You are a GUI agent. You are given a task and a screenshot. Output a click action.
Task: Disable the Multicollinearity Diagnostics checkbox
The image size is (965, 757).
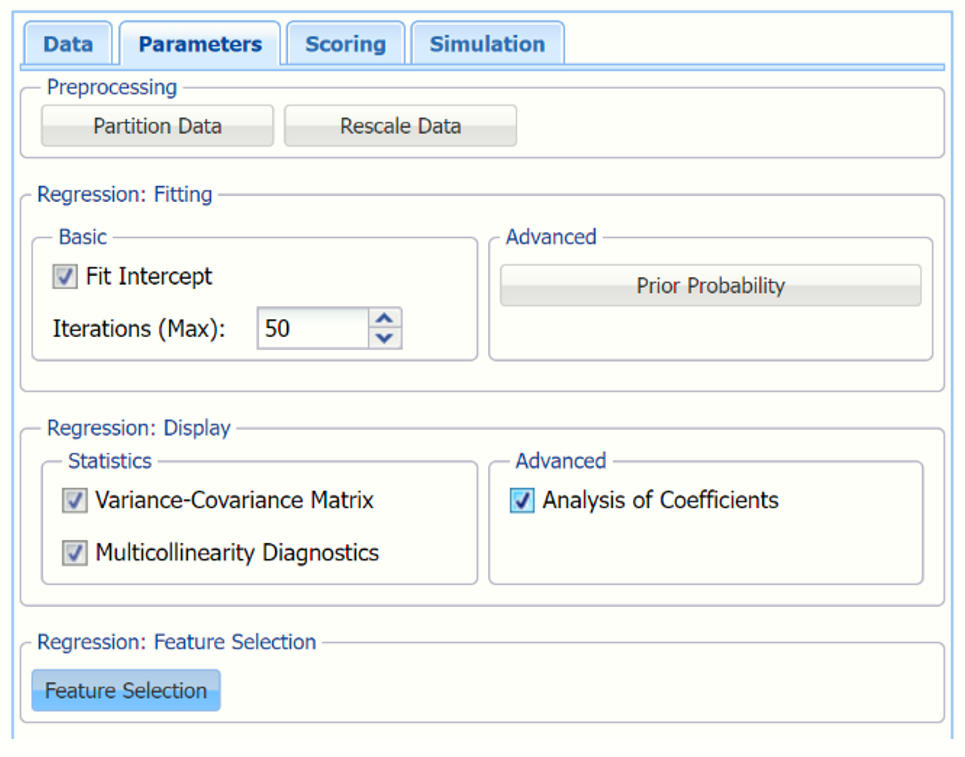pyautogui.click(x=75, y=553)
